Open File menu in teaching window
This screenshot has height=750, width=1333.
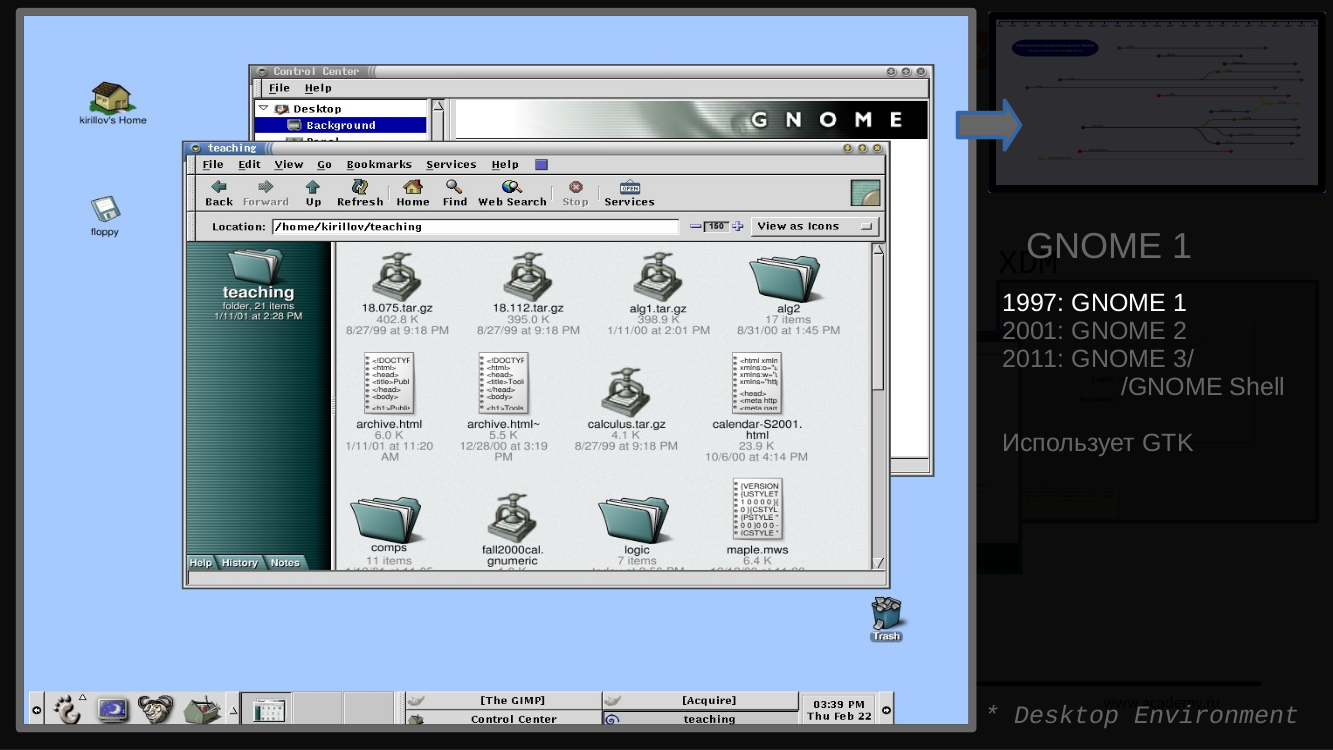[213, 164]
